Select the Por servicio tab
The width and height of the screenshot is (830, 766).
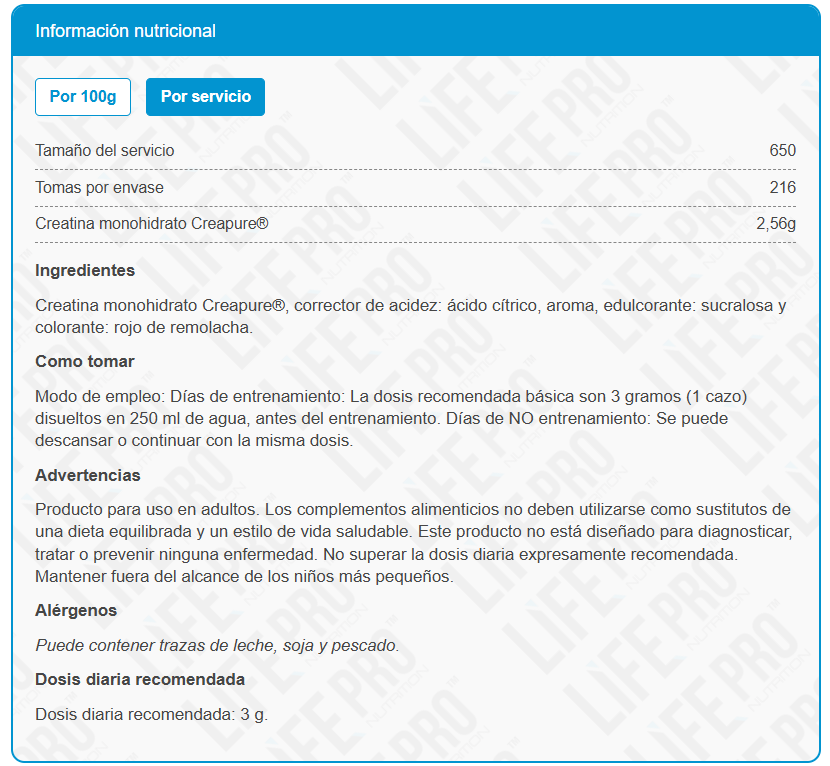tap(205, 97)
